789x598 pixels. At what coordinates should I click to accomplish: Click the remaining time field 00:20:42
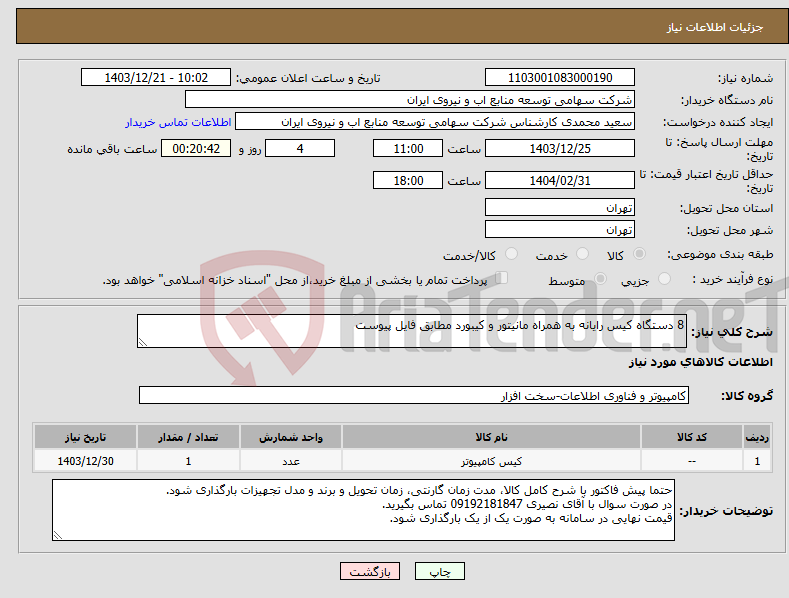pyautogui.click(x=196, y=148)
